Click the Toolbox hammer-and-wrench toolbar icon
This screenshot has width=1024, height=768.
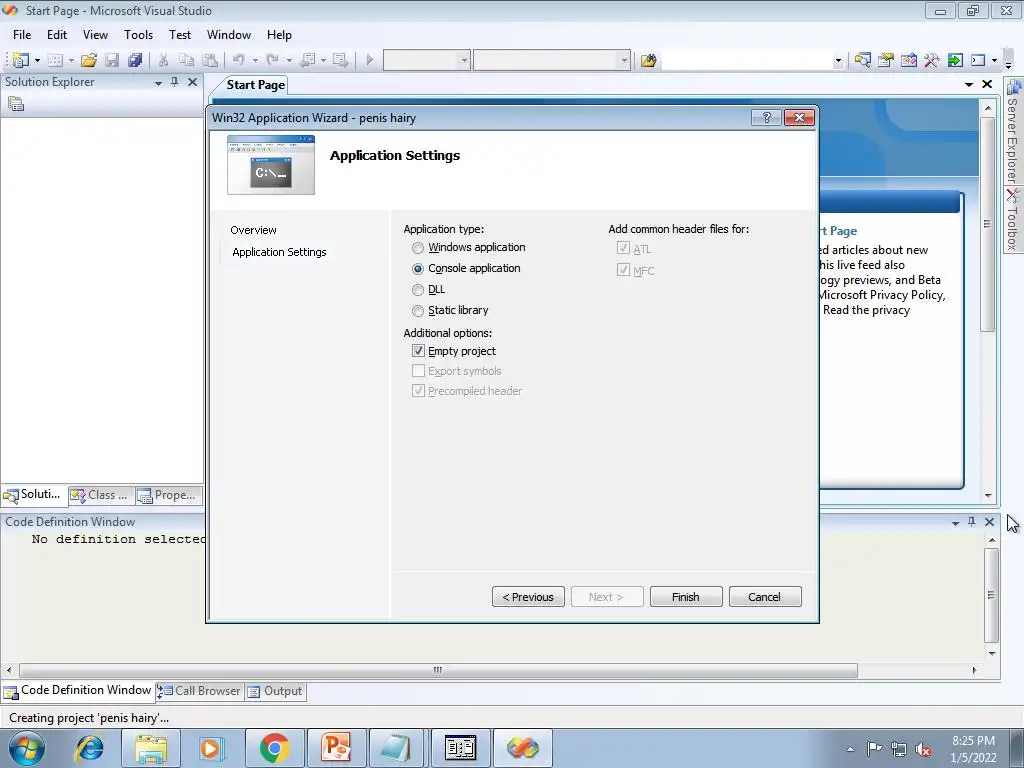(931, 60)
